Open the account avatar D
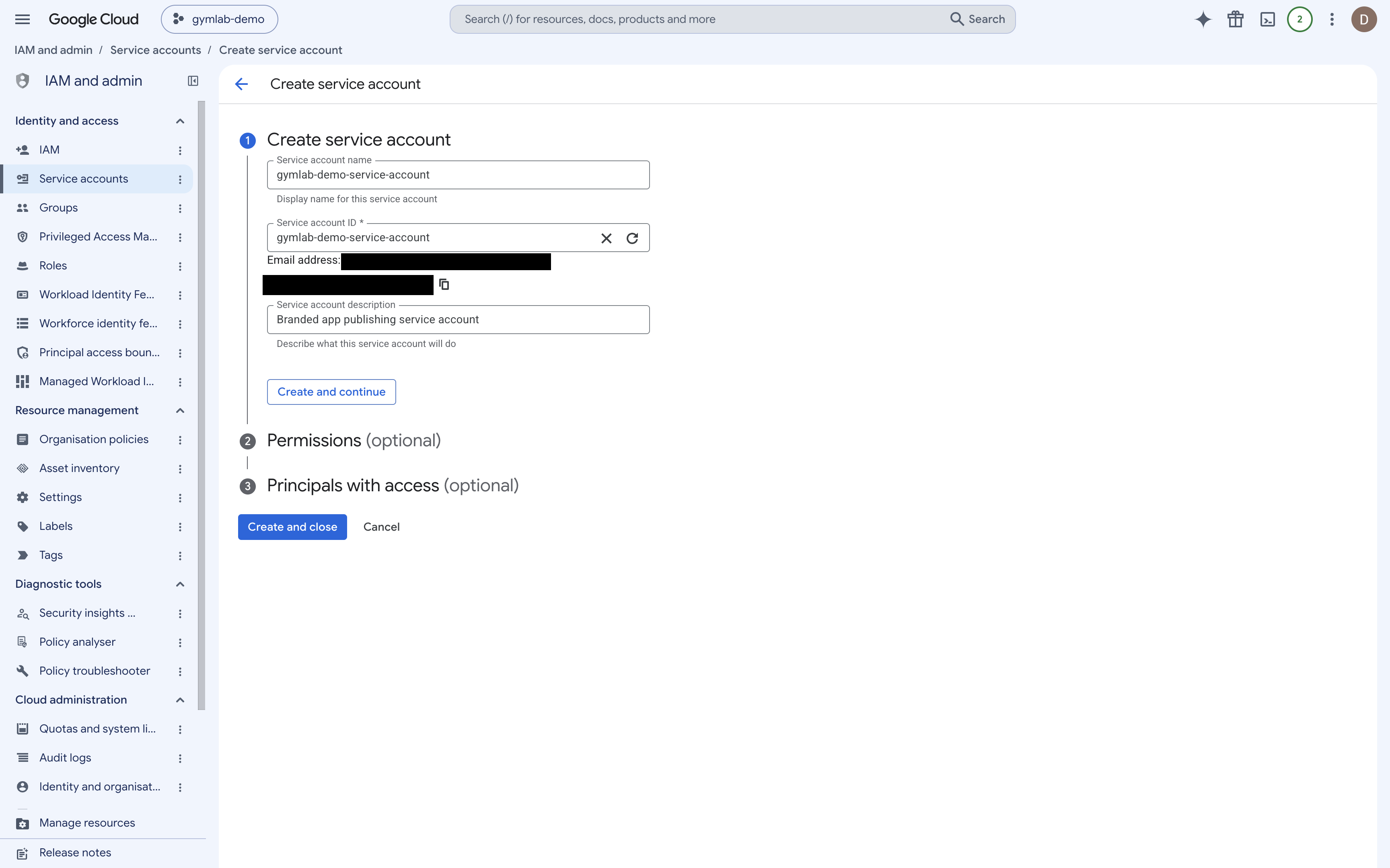The height and width of the screenshot is (868, 1390). tap(1363, 19)
